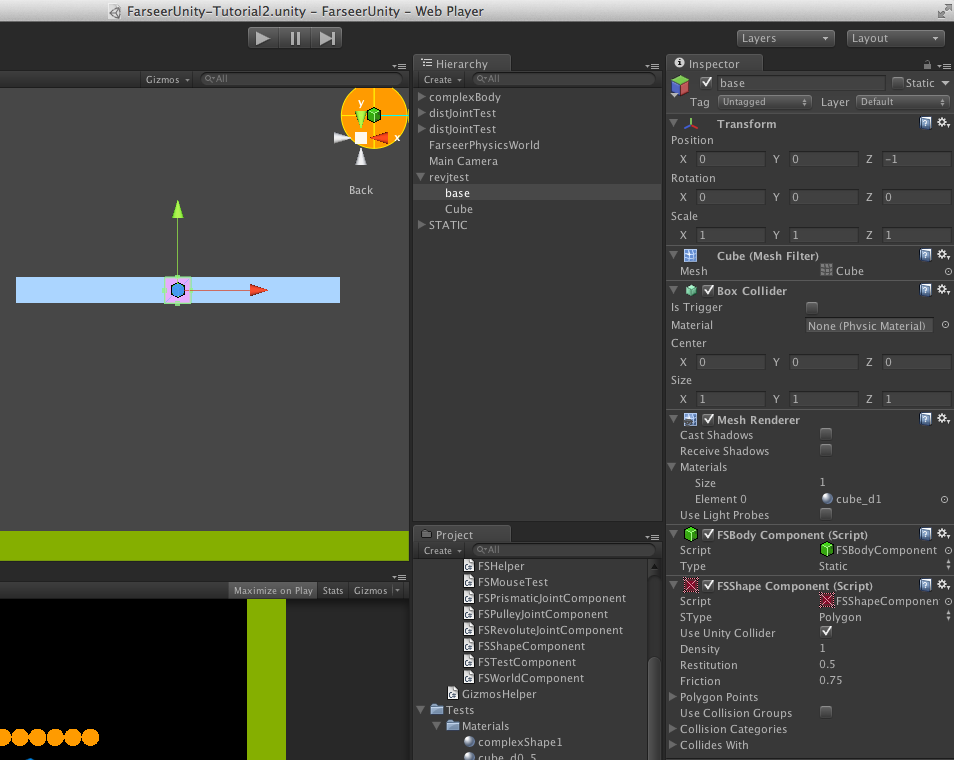Viewport: 954px width, 760px height.
Task: Toggle the Static checkbox
Action: pos(897,83)
